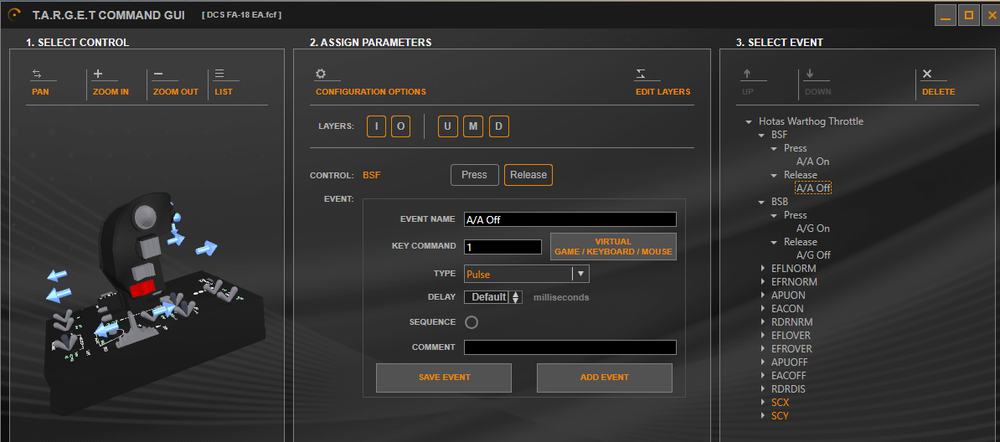This screenshot has width=1000, height=442.
Task: Click the Zoom Out minus icon
Action: pyautogui.click(x=157, y=75)
